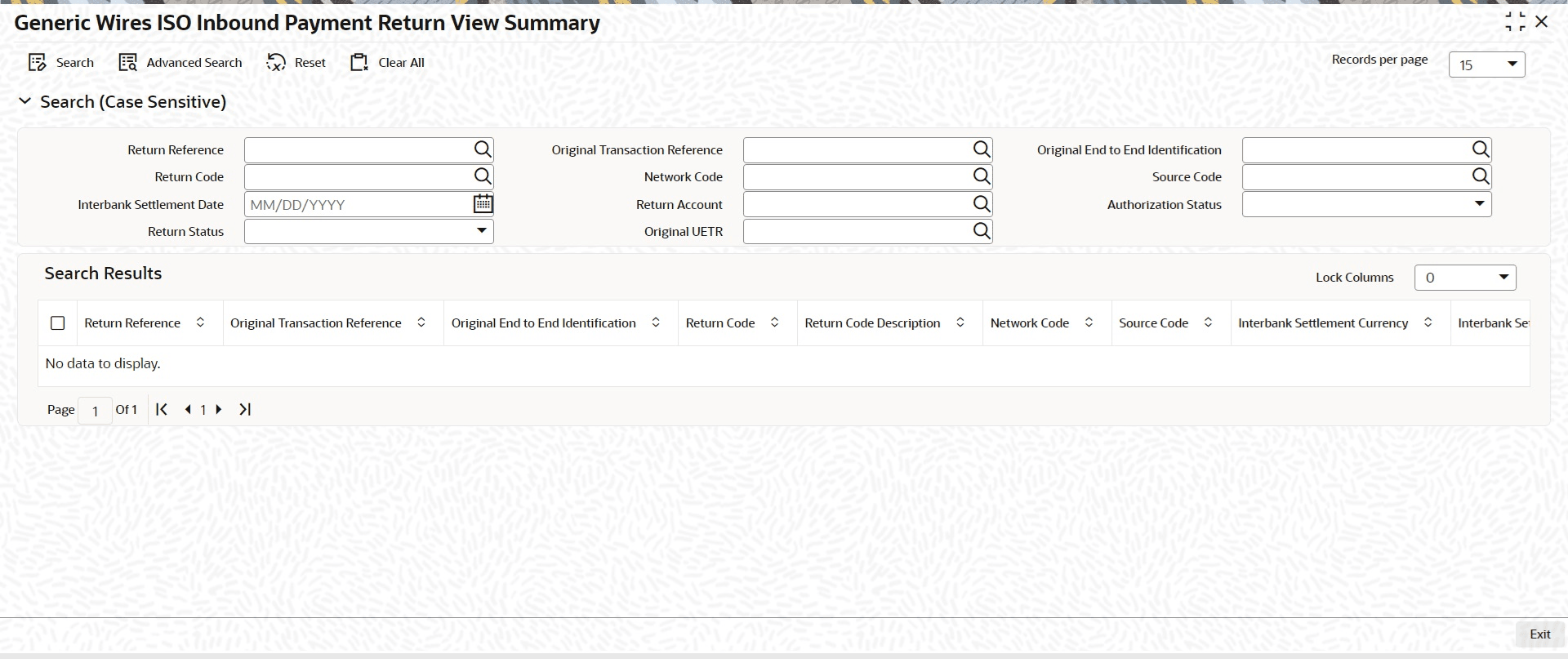This screenshot has height=663, width=1568.
Task: Click the 'Search Results' heading
Action: click(x=103, y=274)
